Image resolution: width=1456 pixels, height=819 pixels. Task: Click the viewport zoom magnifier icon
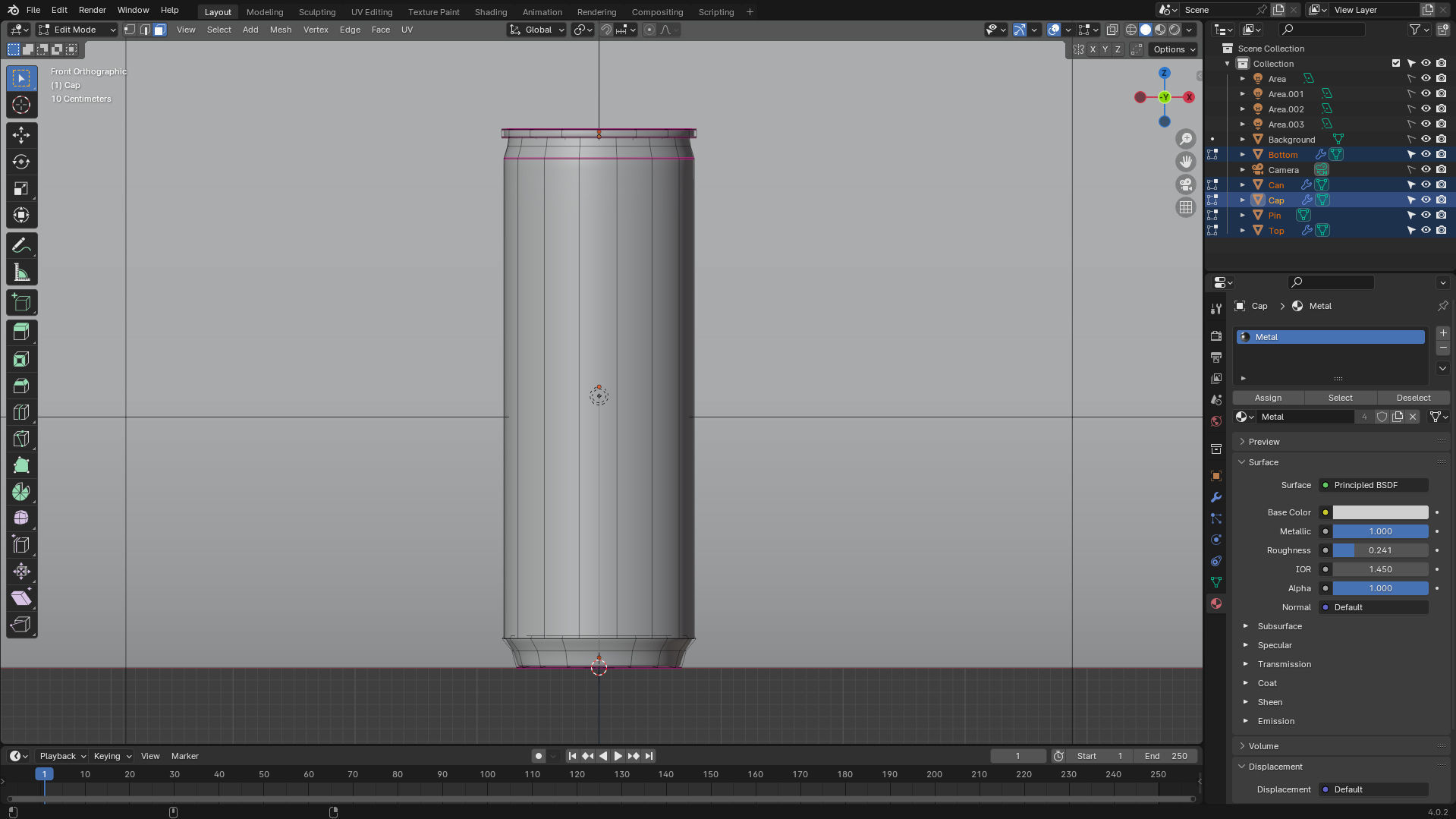(x=1185, y=139)
